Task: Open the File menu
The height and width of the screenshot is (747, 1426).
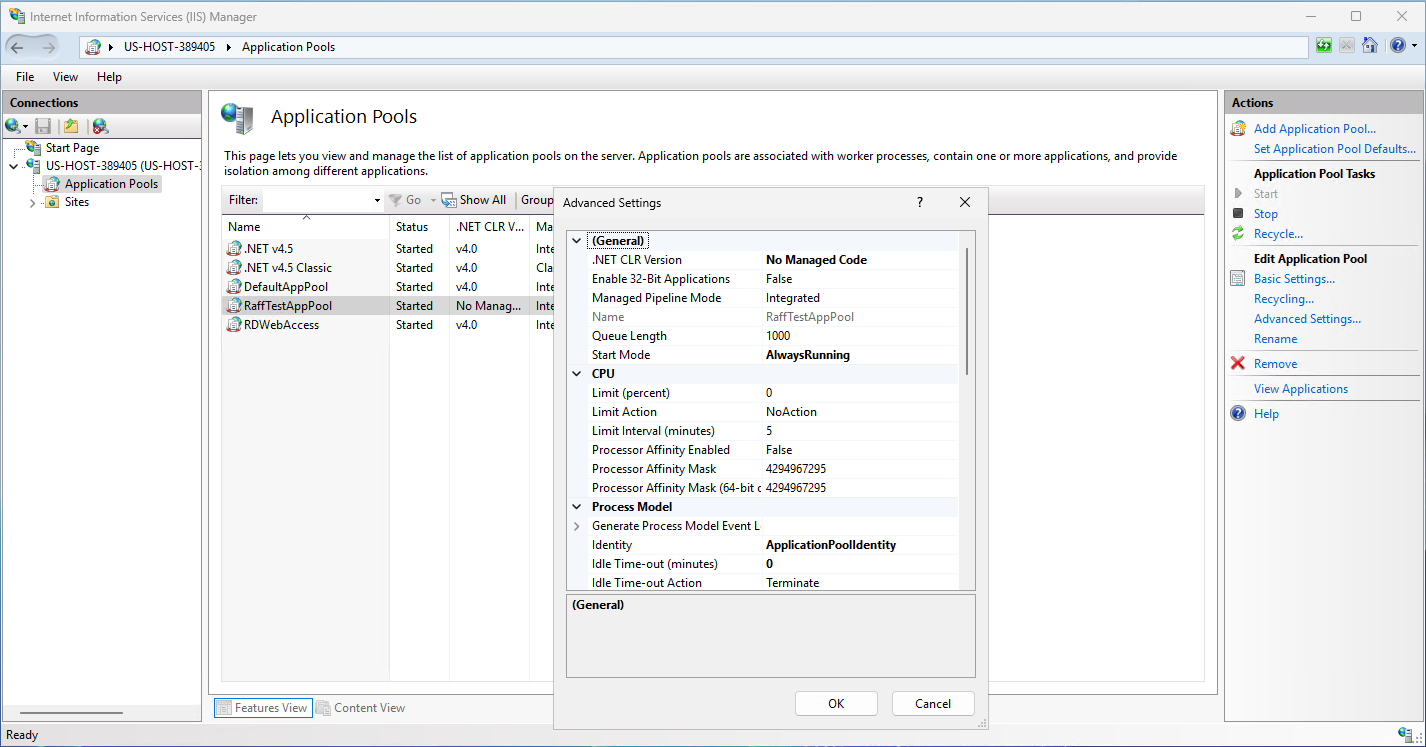Action: point(25,77)
